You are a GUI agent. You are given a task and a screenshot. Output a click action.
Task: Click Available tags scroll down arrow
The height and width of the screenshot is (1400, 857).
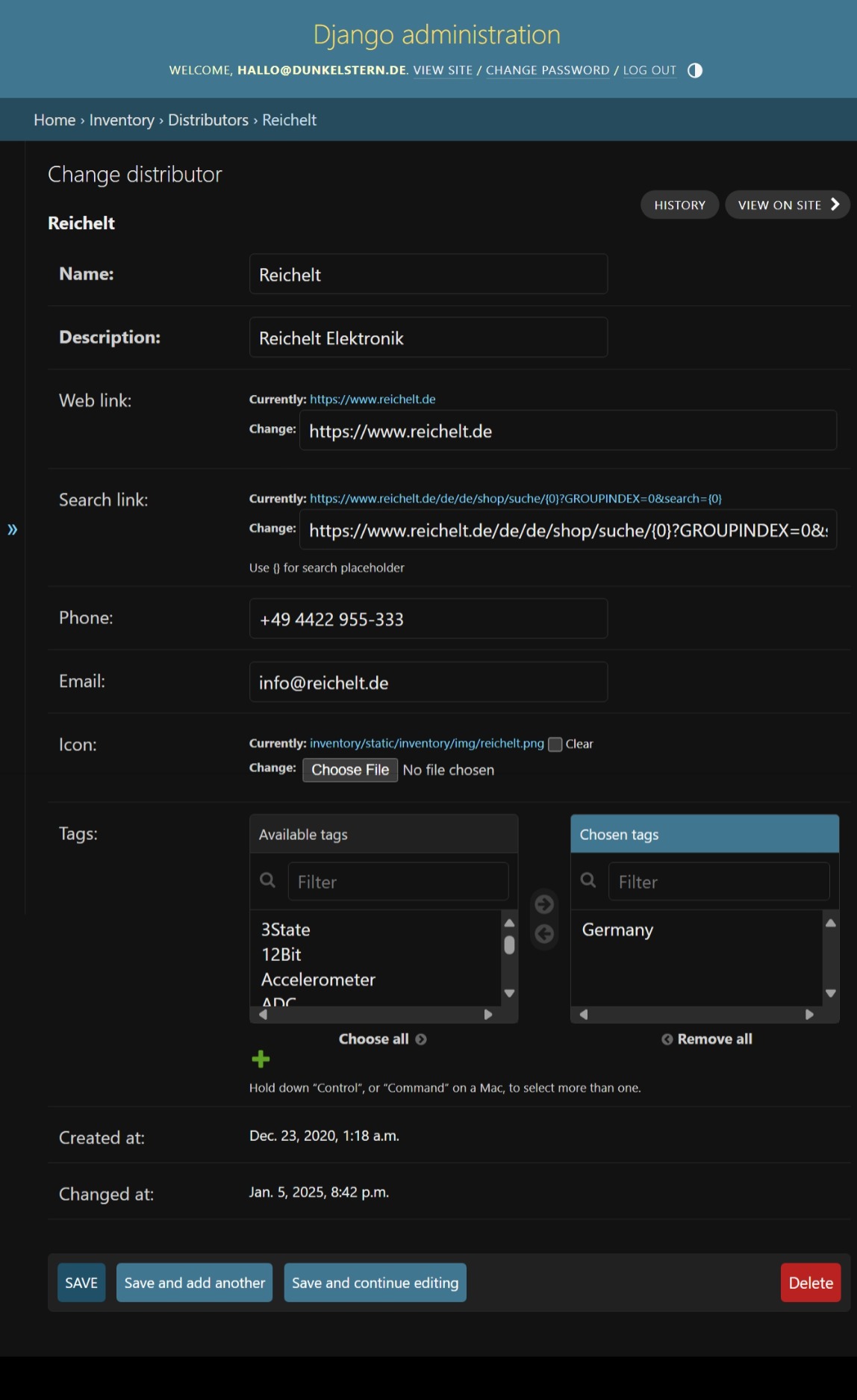tap(510, 993)
